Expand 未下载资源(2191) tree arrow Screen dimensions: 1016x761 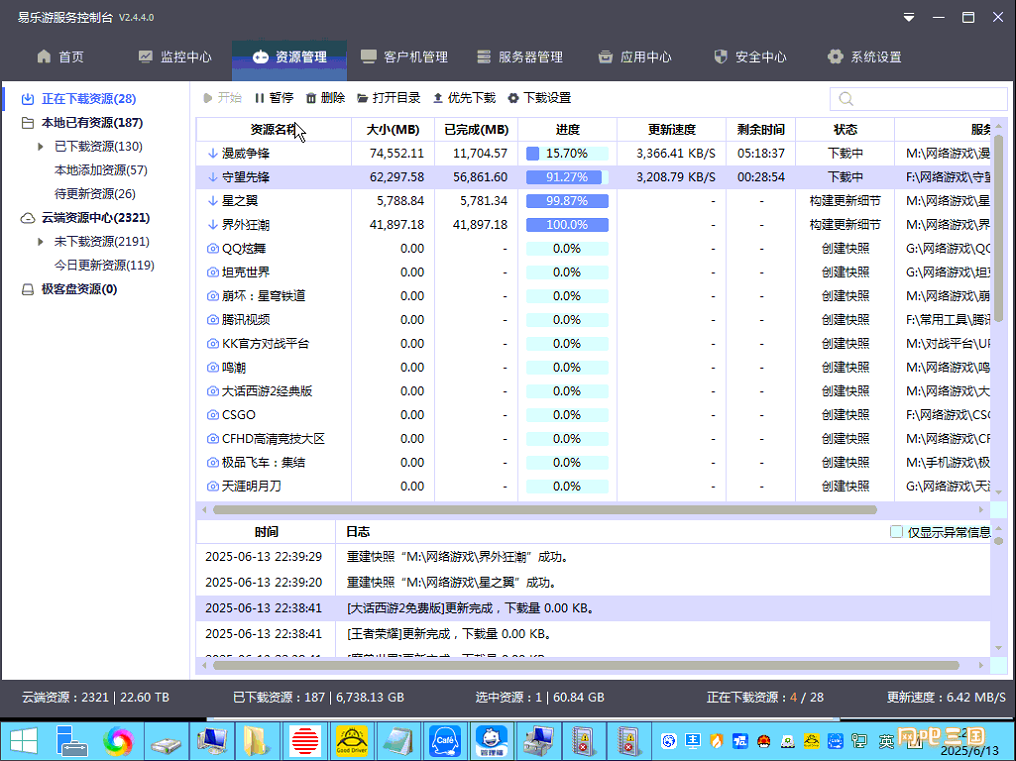[x=41, y=241]
